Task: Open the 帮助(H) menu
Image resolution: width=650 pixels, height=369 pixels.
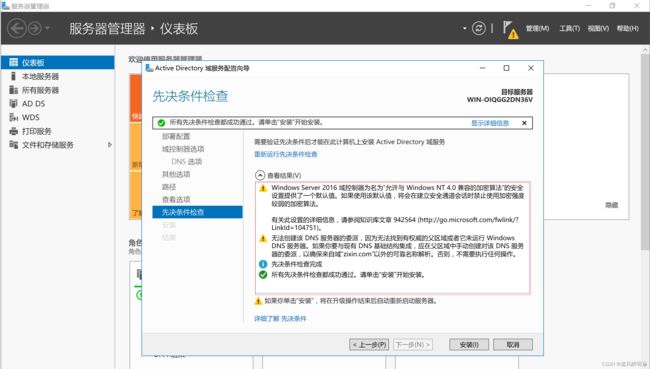Action: pyautogui.click(x=628, y=28)
